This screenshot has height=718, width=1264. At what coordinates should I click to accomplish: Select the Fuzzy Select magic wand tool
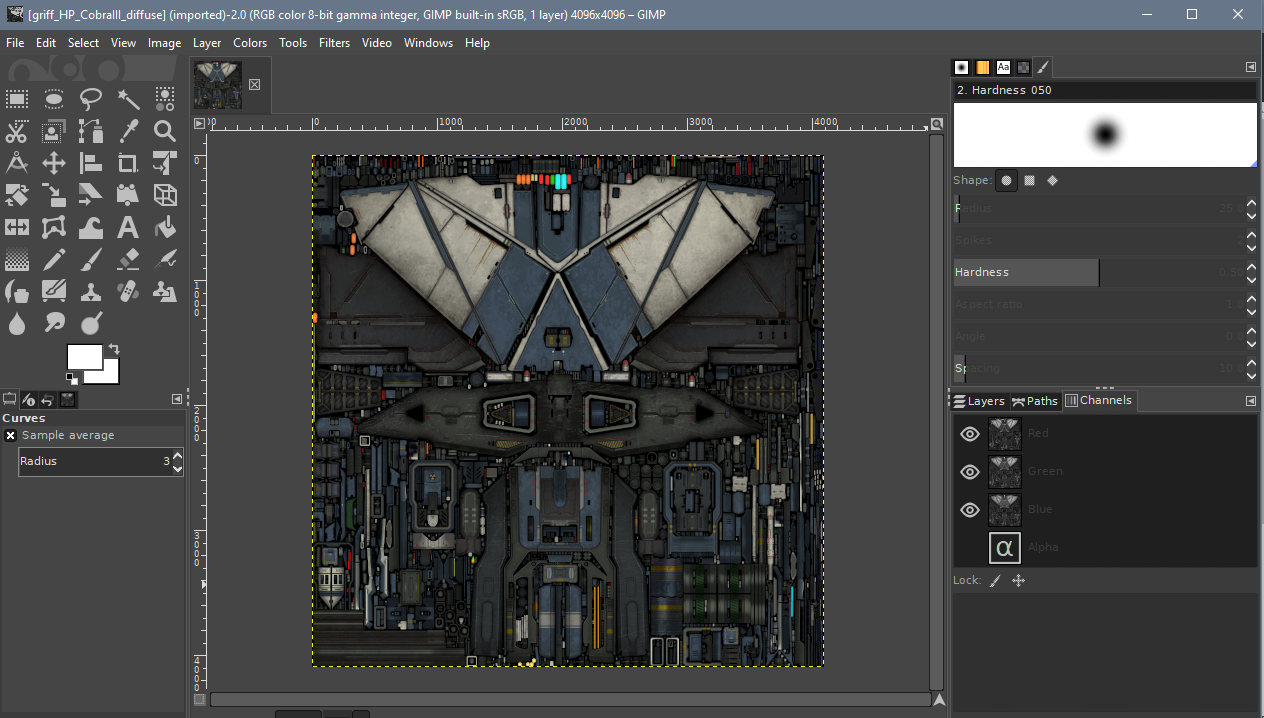click(x=128, y=98)
